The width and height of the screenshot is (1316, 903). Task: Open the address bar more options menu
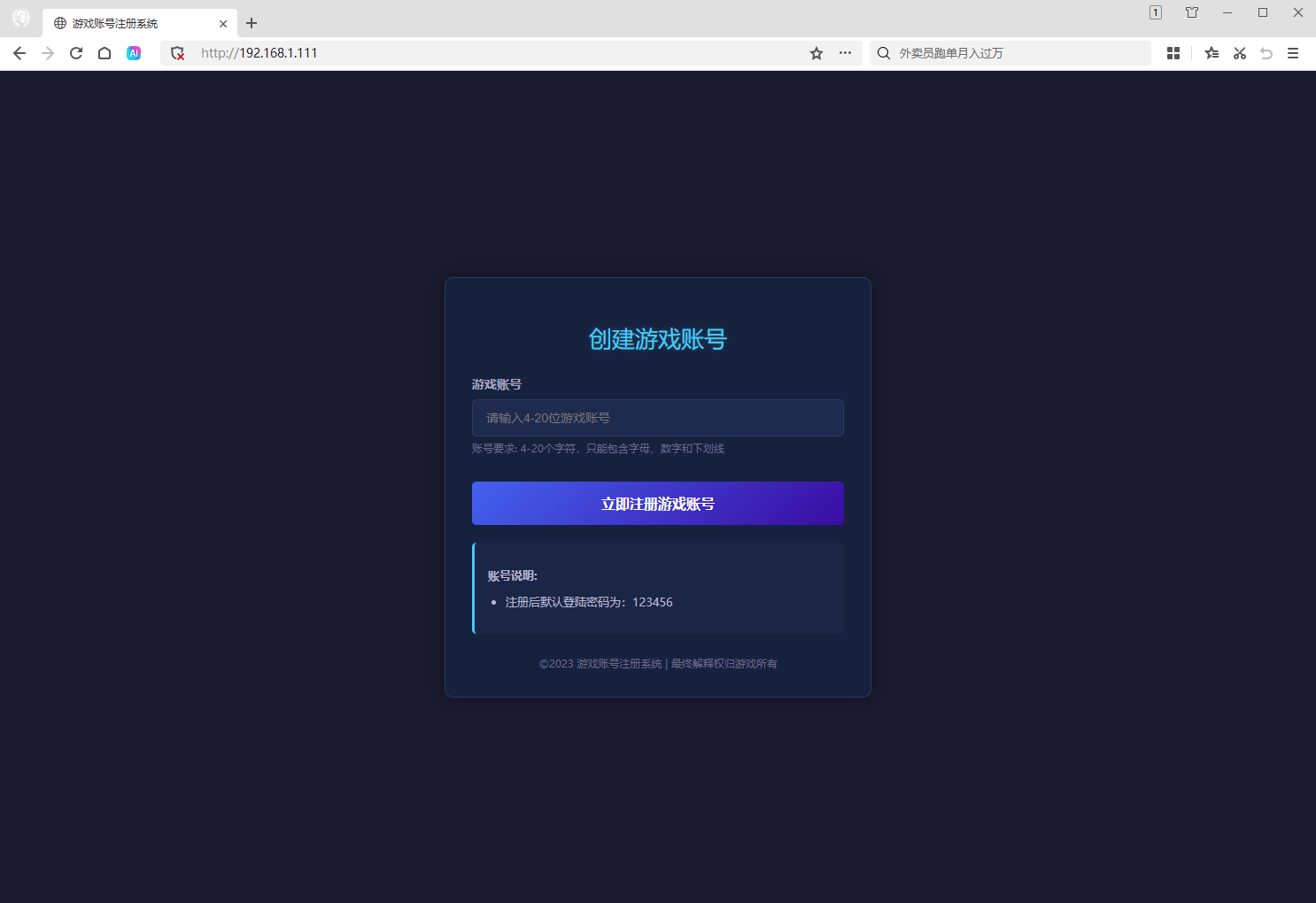[845, 53]
